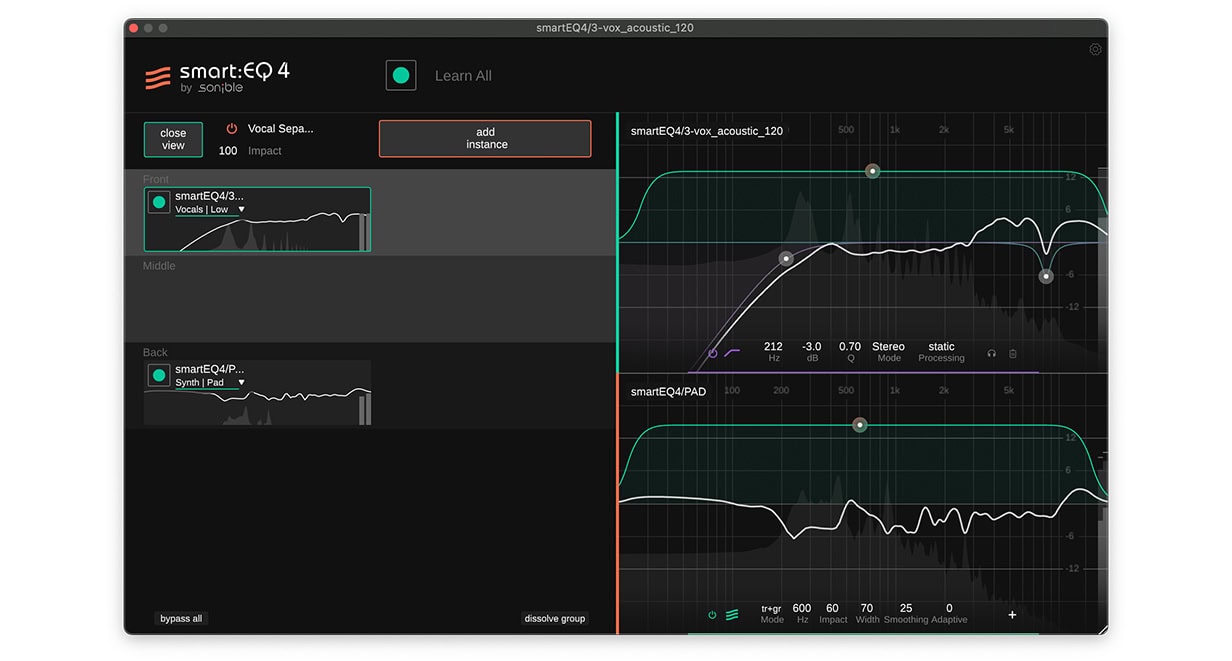Toggle the Vocal Separation group power icon
The width and height of the screenshot is (1232, 661).
tap(232, 129)
